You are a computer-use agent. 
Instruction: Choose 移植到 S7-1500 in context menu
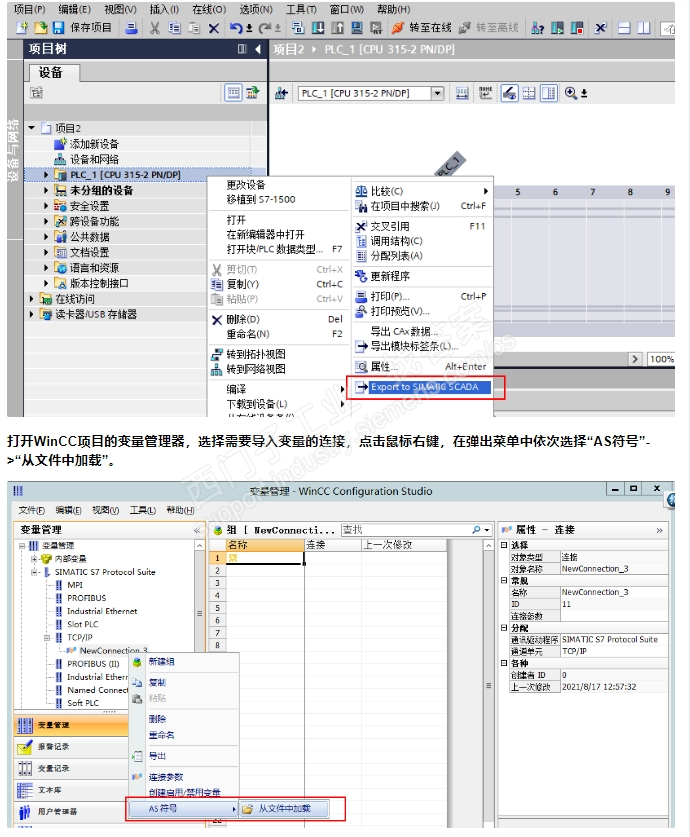click(x=260, y=199)
